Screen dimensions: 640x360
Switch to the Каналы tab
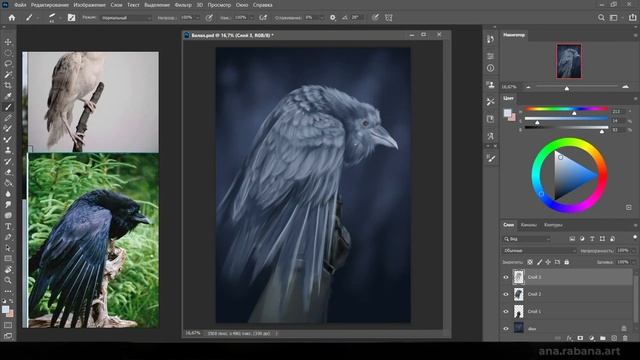pyautogui.click(x=529, y=225)
